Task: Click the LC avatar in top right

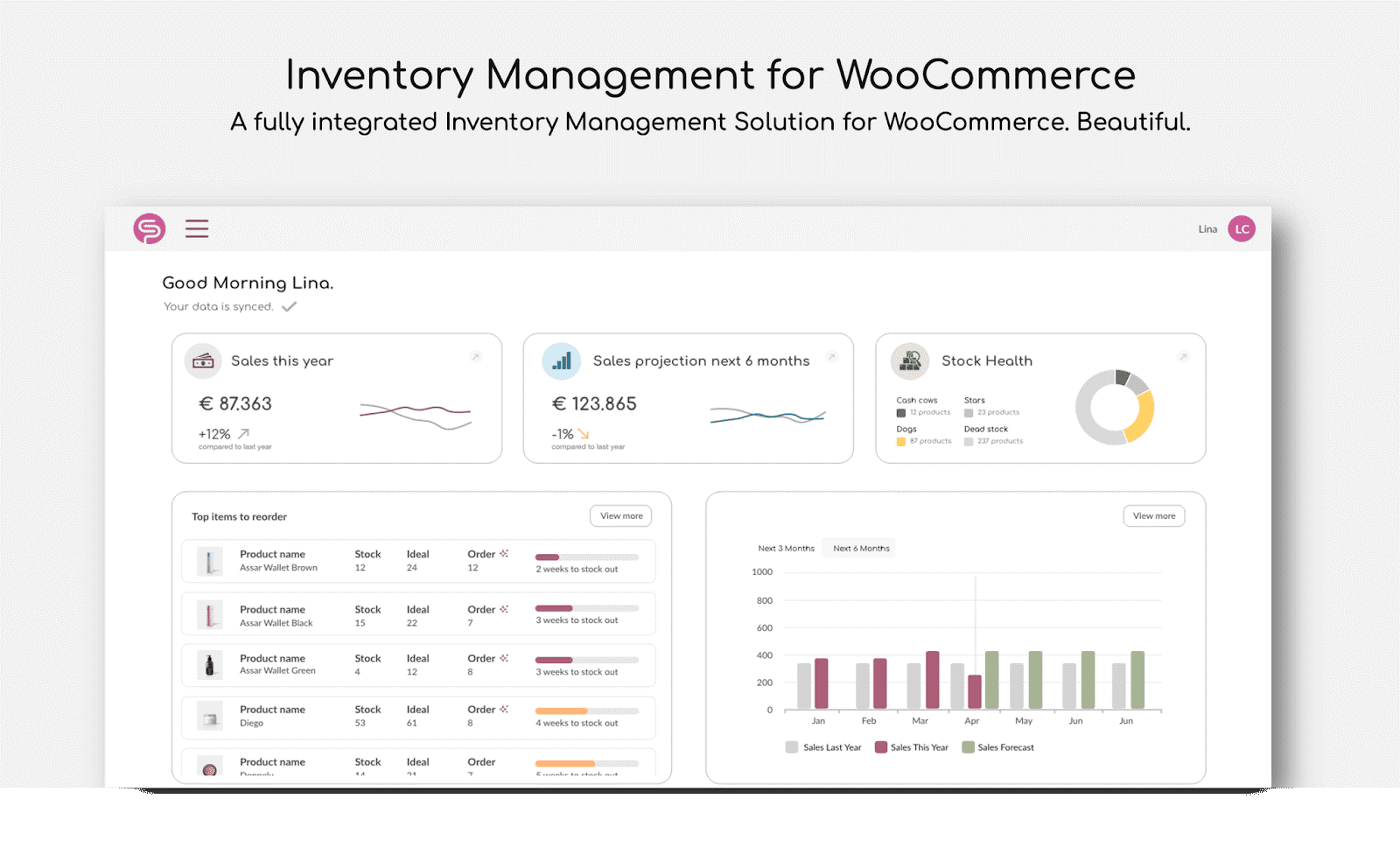Action: (x=1242, y=228)
